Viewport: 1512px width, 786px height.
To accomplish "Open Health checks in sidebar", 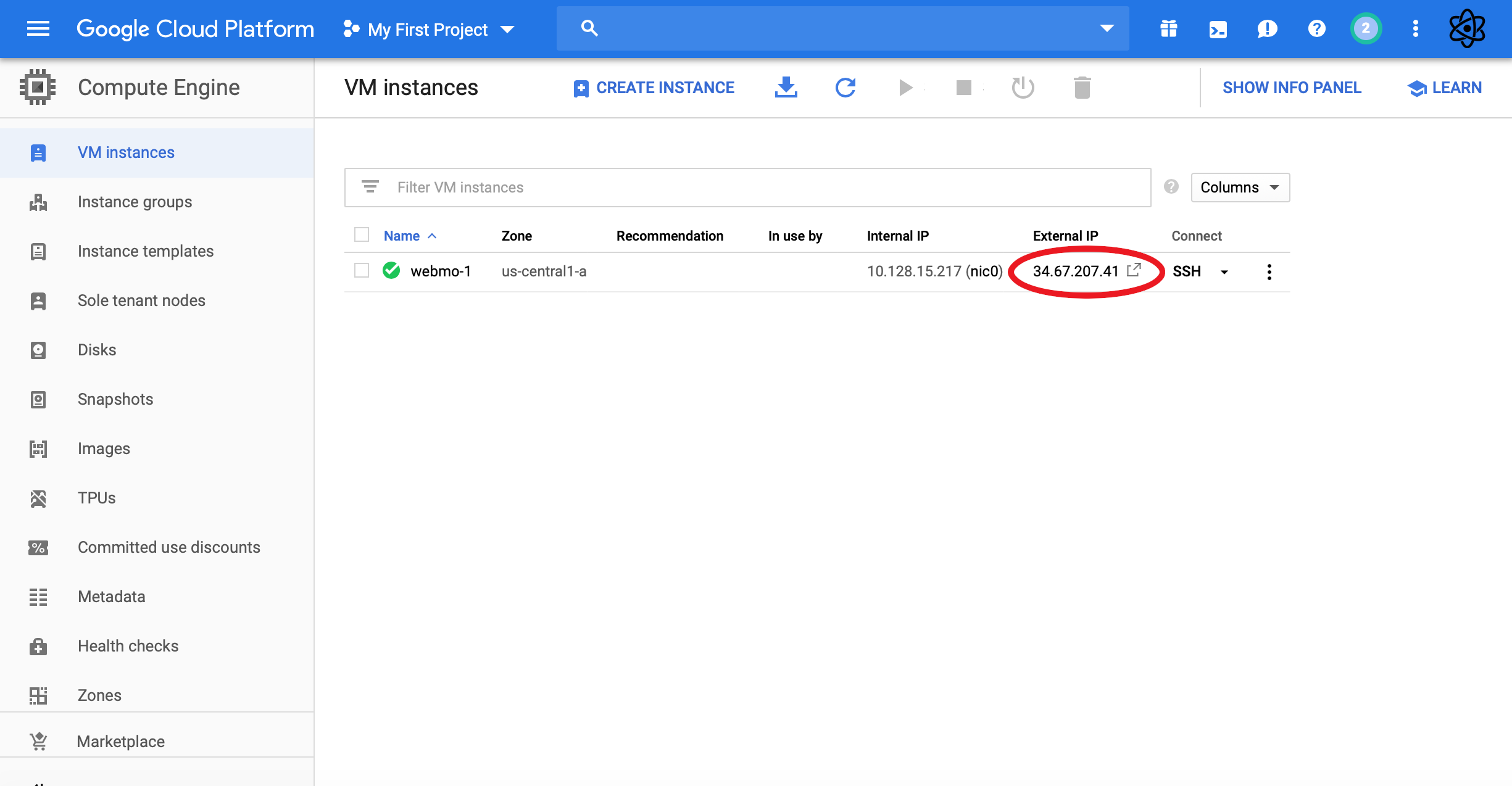I will (x=157, y=646).
